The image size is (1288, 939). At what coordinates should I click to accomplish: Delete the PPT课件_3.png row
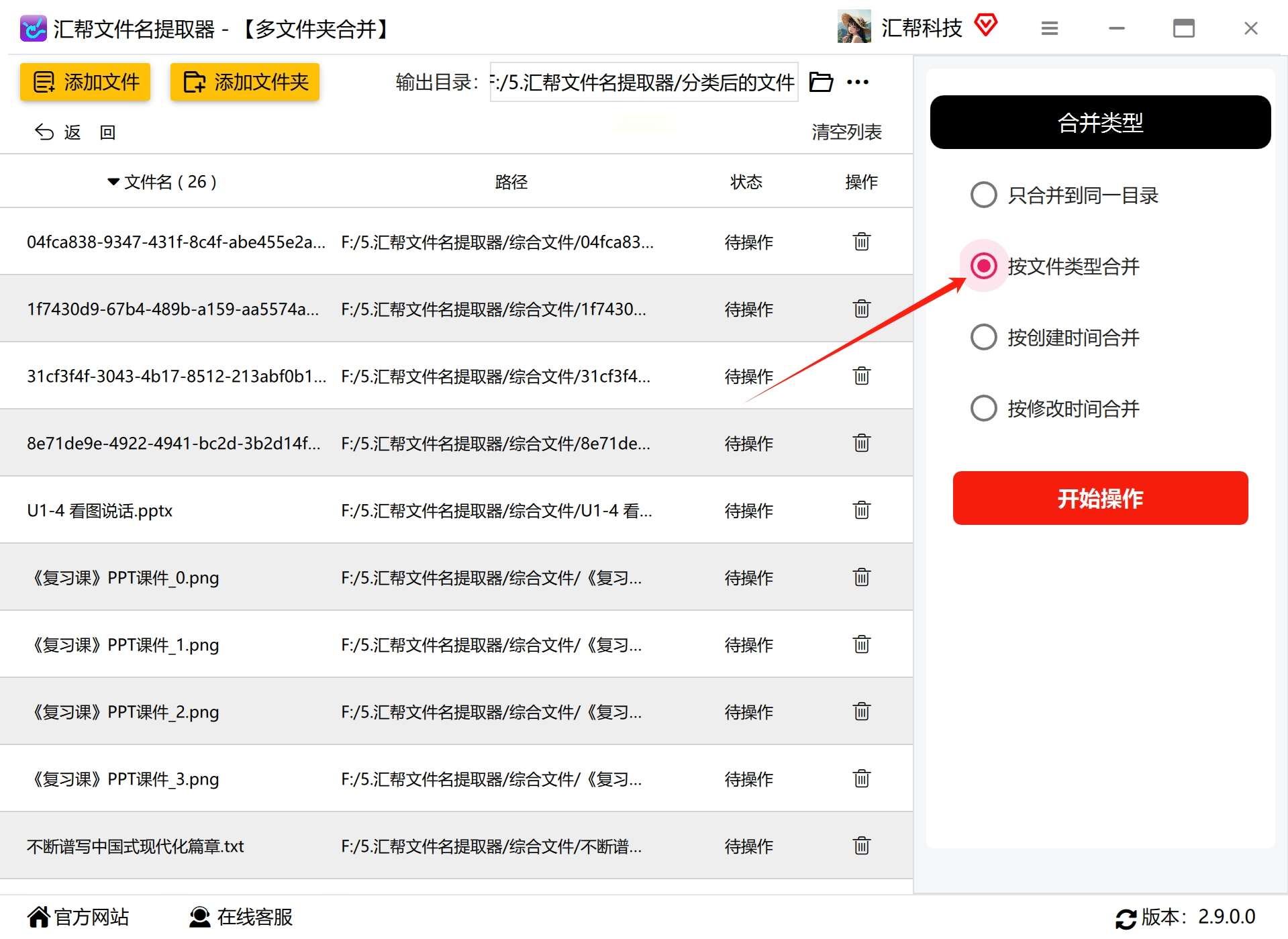[862, 779]
